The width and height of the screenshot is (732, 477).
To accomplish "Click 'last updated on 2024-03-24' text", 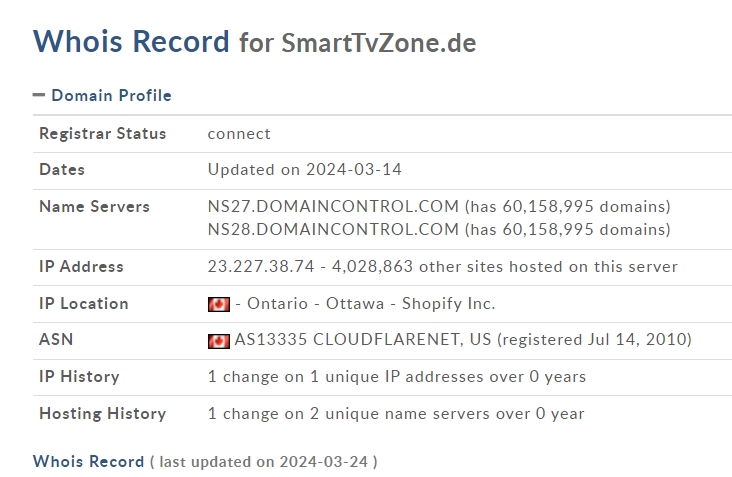I will (x=264, y=462).
